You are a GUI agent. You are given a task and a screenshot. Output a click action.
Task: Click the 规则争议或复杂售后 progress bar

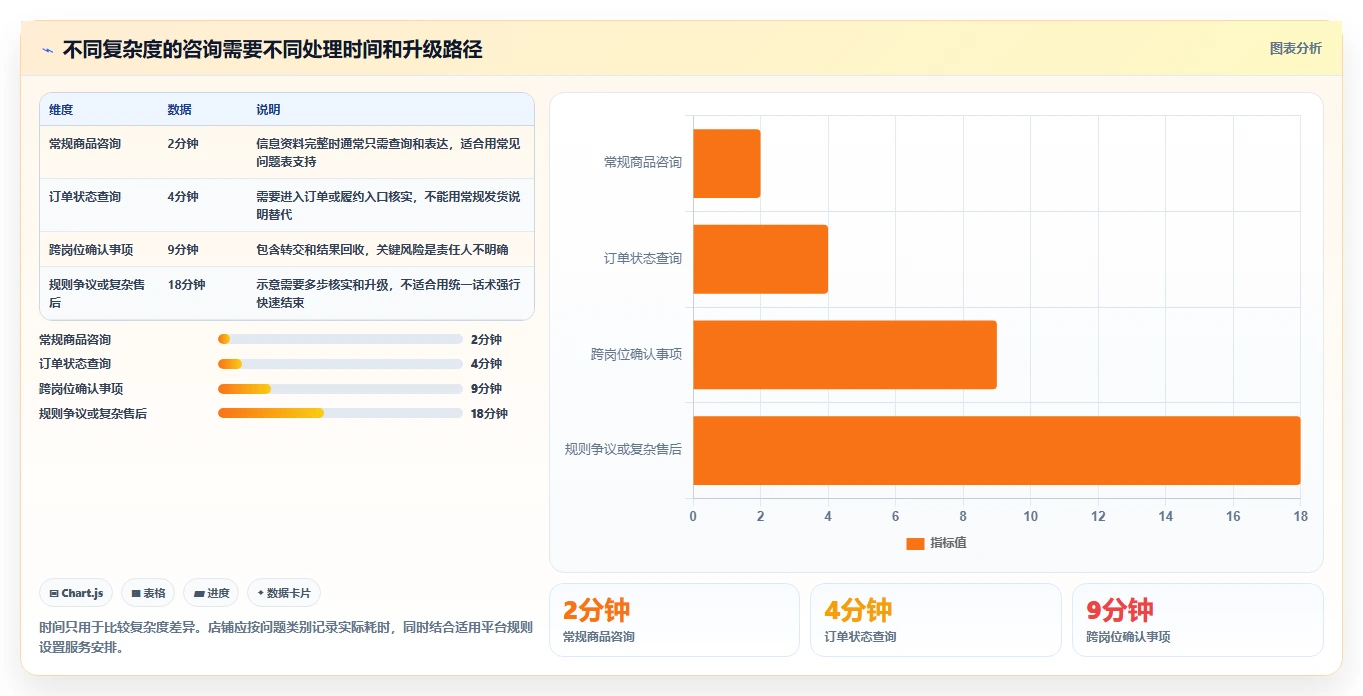(x=340, y=413)
